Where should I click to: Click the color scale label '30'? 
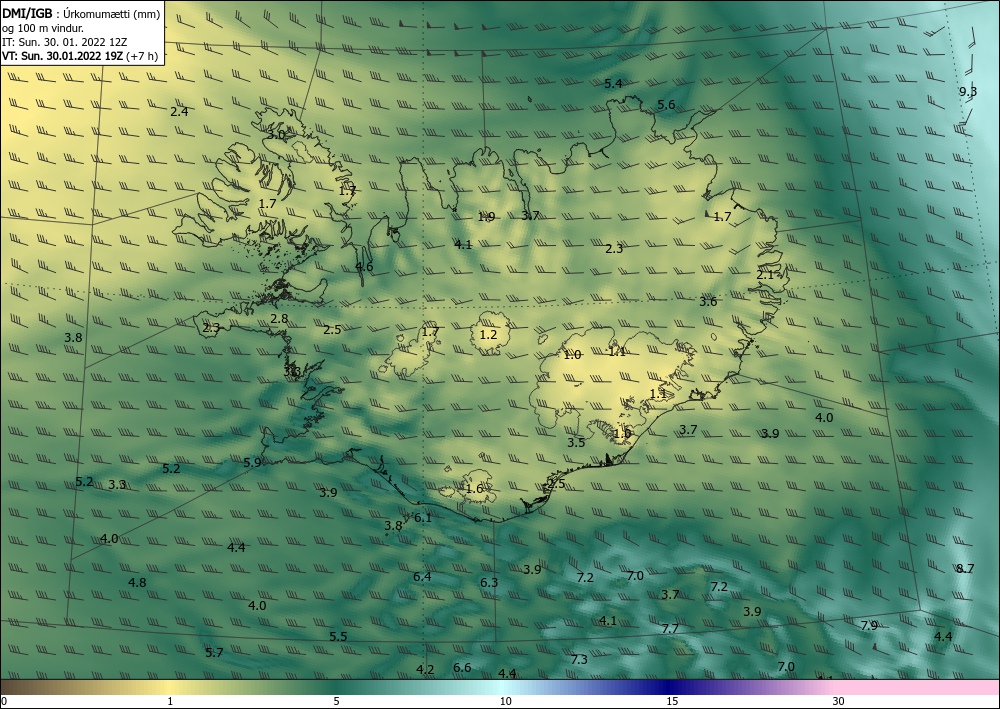point(839,701)
